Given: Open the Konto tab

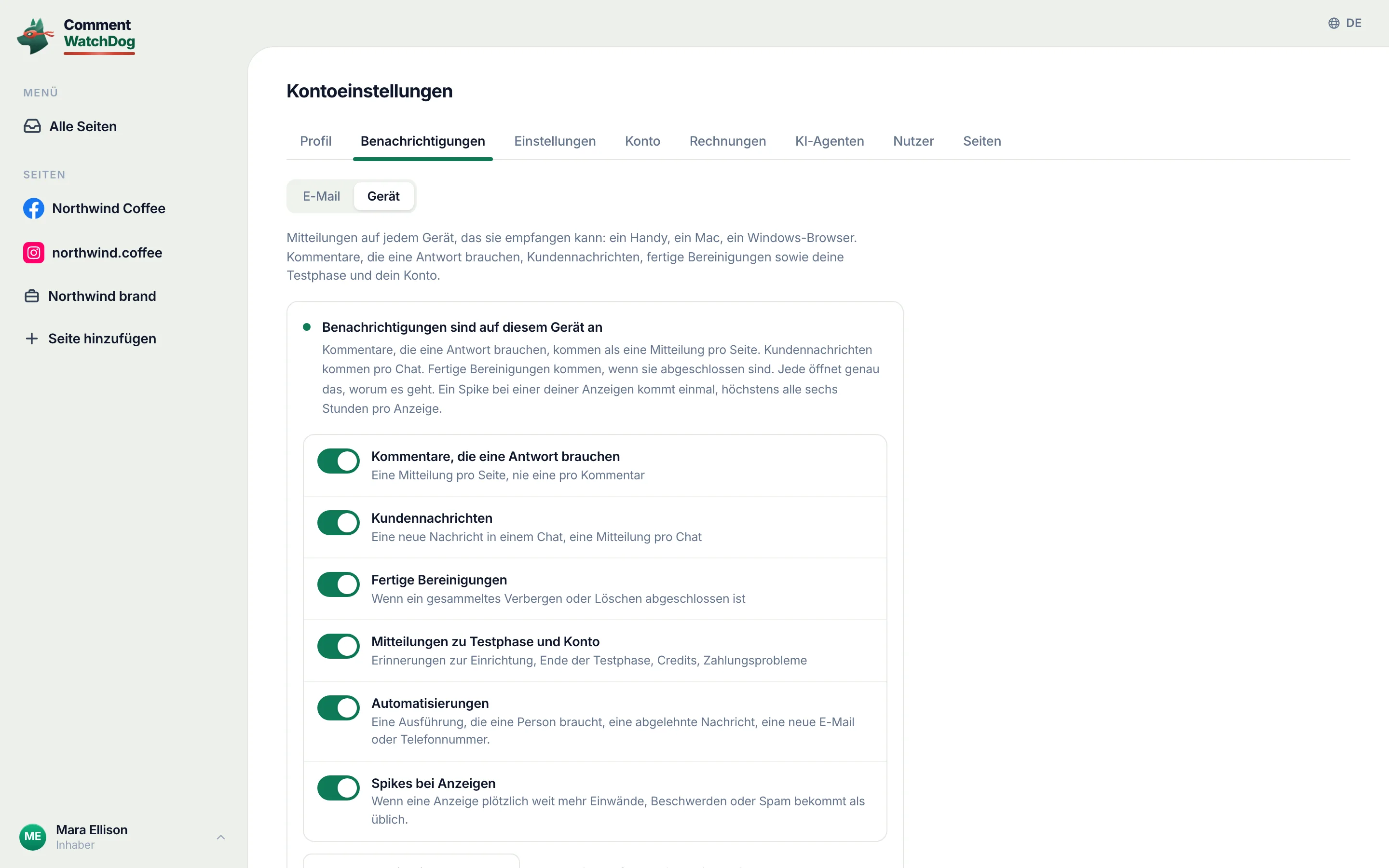Looking at the screenshot, I should coord(642,141).
